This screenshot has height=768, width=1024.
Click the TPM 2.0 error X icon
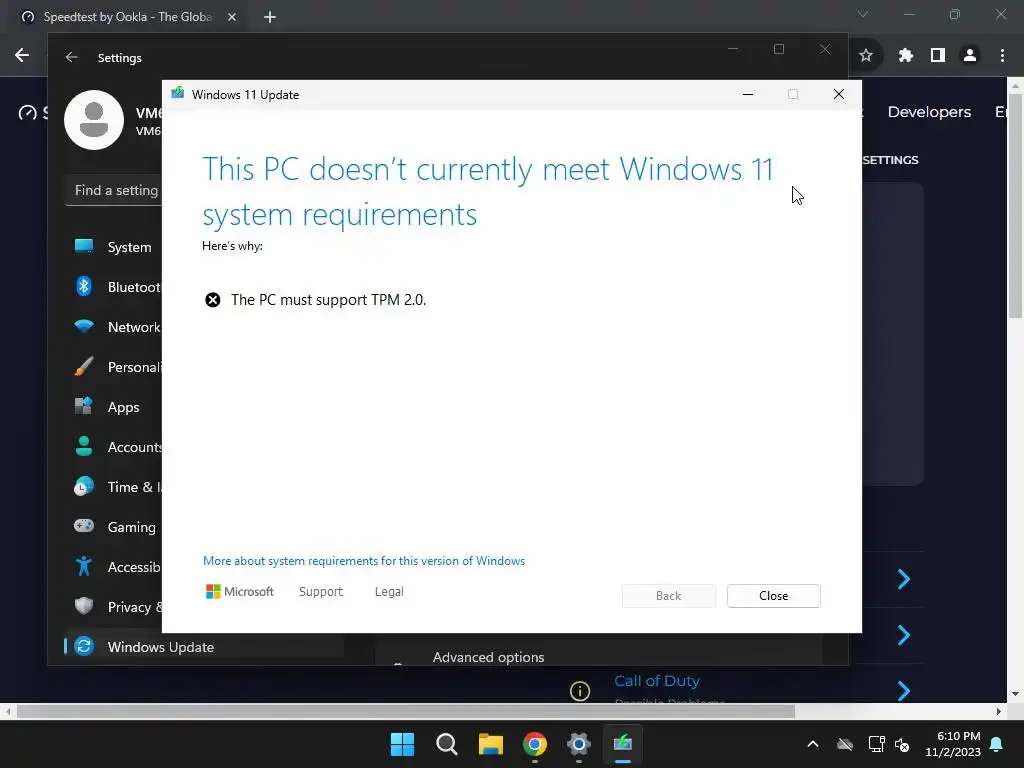click(x=213, y=300)
